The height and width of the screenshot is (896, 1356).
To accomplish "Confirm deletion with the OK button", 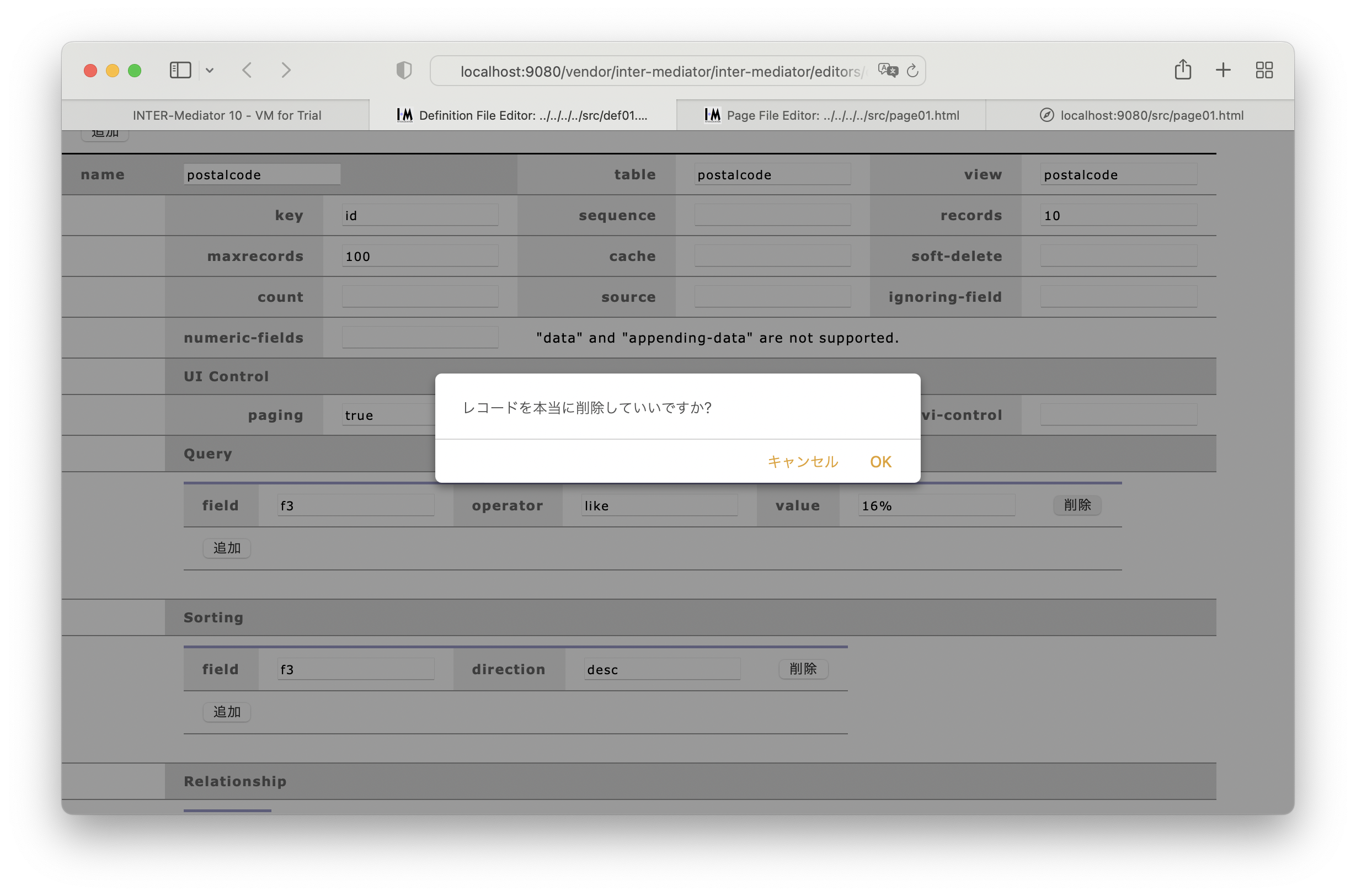I will coord(880,462).
